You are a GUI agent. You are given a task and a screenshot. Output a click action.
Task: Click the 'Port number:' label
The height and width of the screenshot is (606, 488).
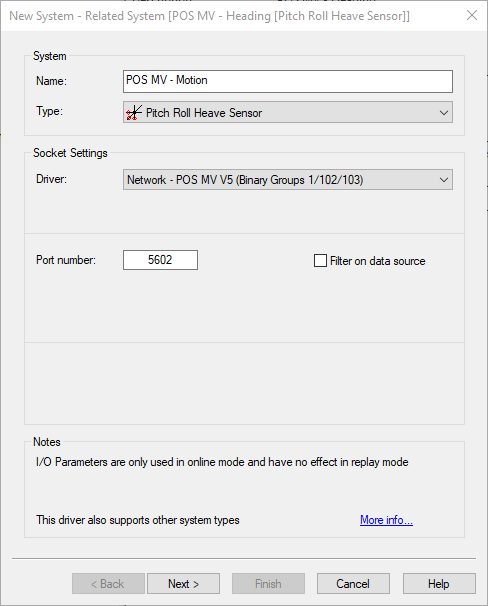click(x=66, y=260)
